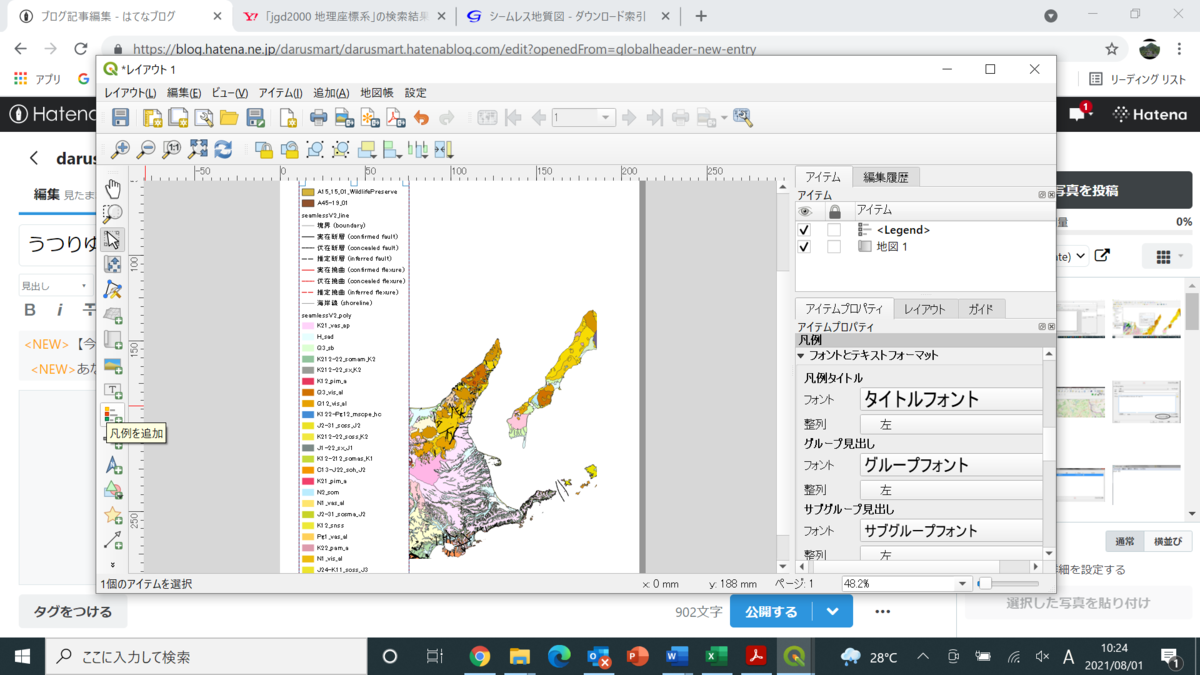Open the distribute items dropdown icon
This screenshot has width=1200, height=675.
pyautogui.click(x=418, y=150)
